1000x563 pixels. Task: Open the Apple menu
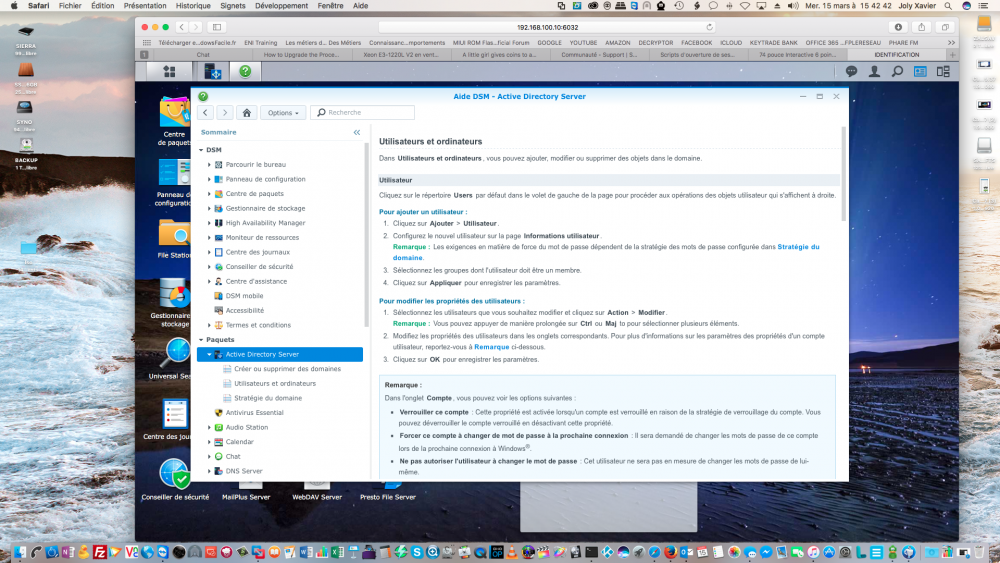[14, 6]
